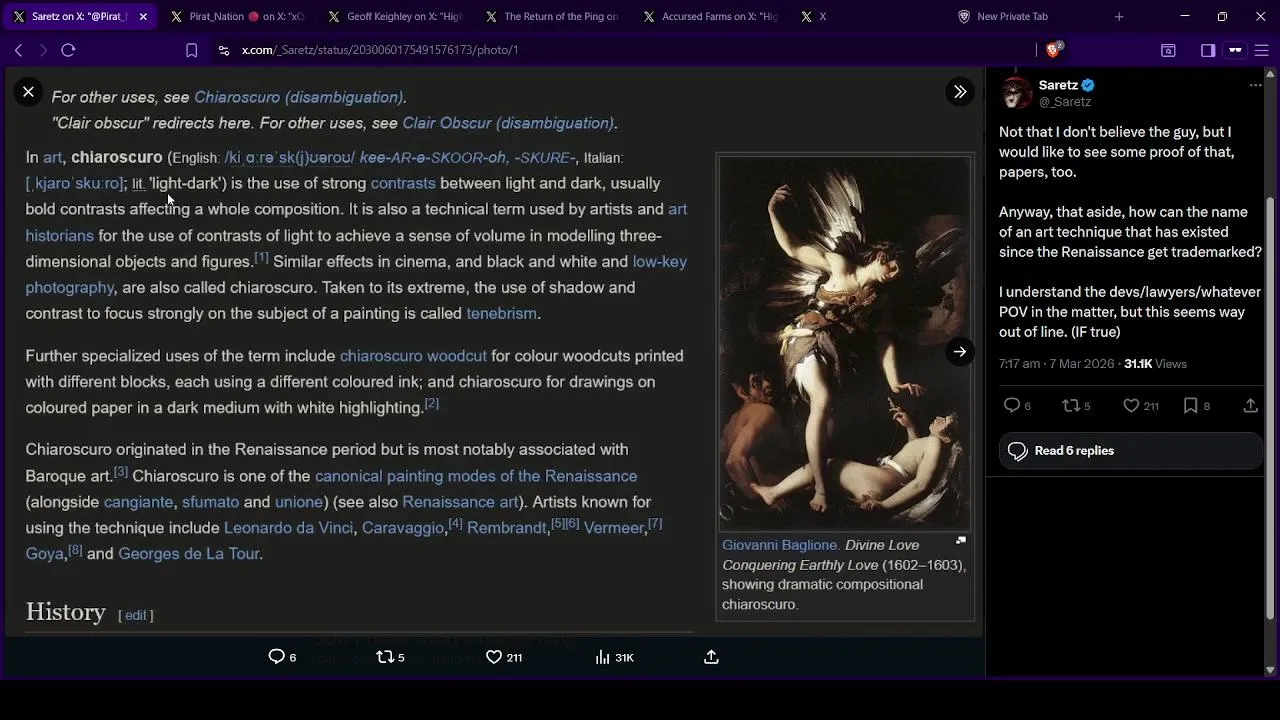Click the word tenebrism in the photo
Image resolution: width=1280 pixels, height=720 pixels.
(501, 313)
